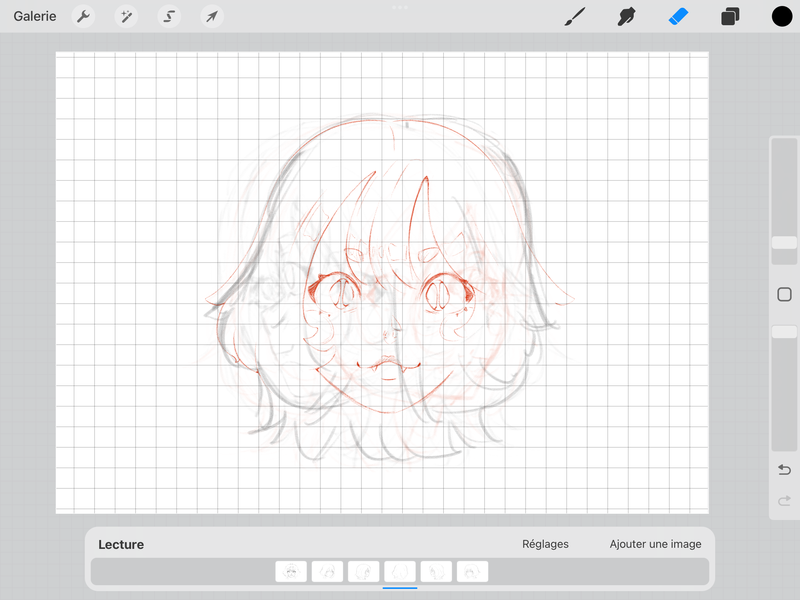Open the Actions wrench menu

pyautogui.click(x=84, y=17)
